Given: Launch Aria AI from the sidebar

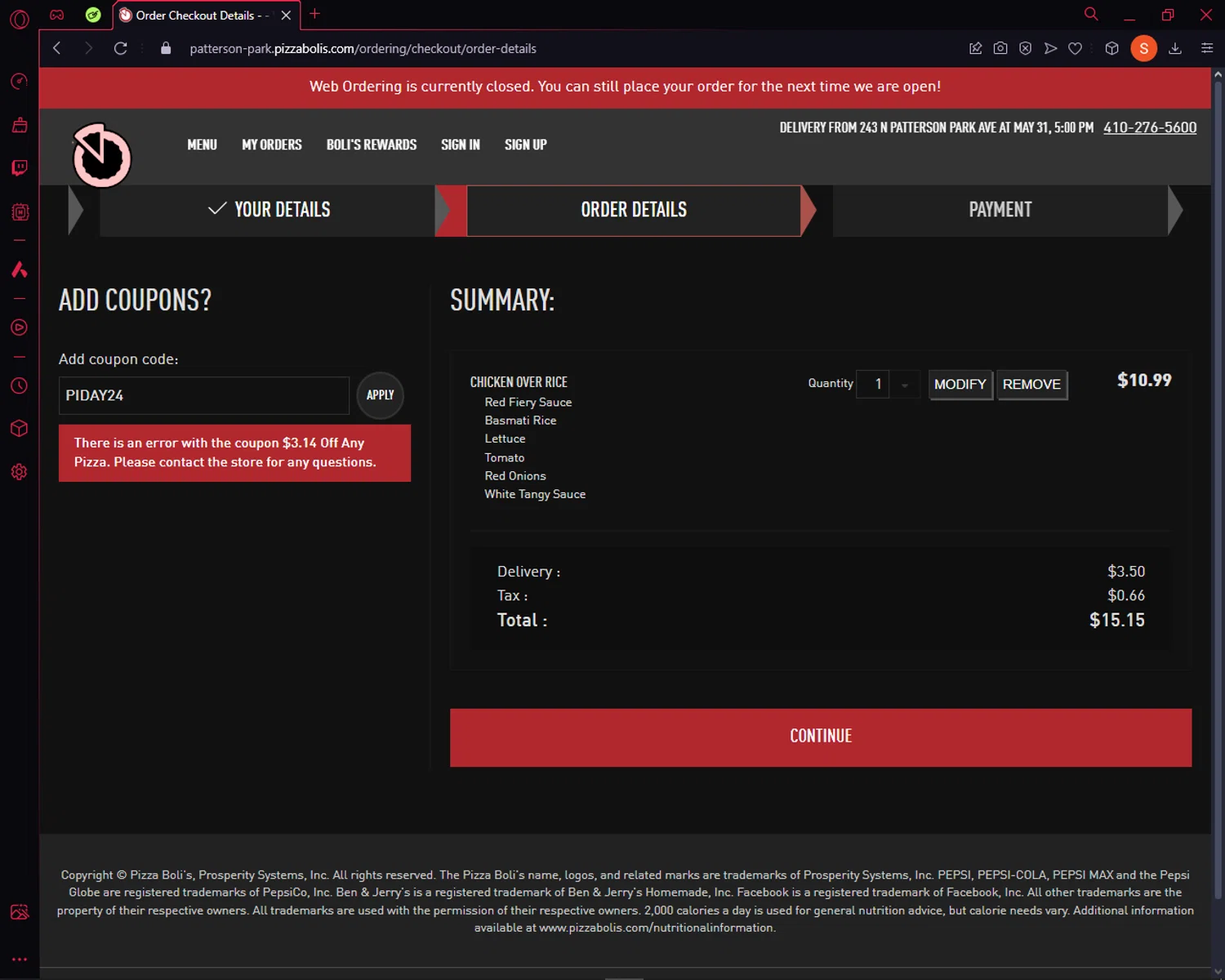Looking at the screenshot, I should click(20, 269).
